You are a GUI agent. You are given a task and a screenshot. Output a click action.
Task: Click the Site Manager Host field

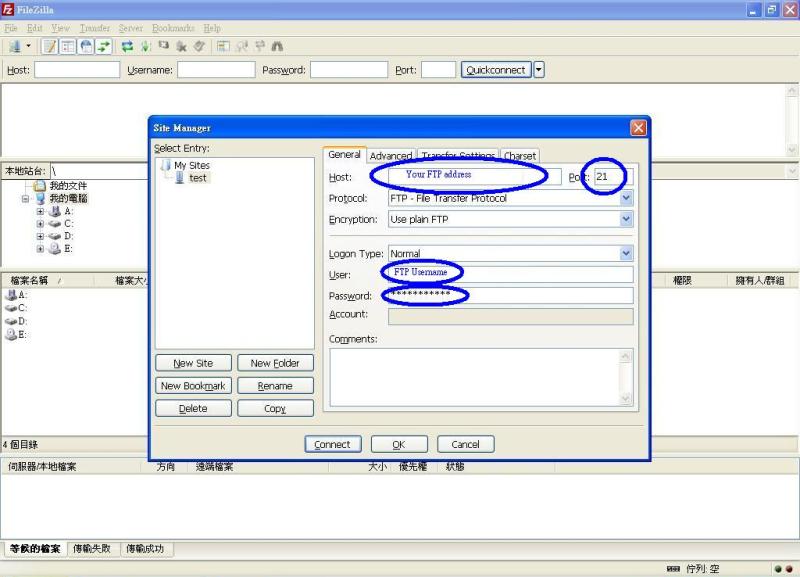pyautogui.click(x=474, y=177)
